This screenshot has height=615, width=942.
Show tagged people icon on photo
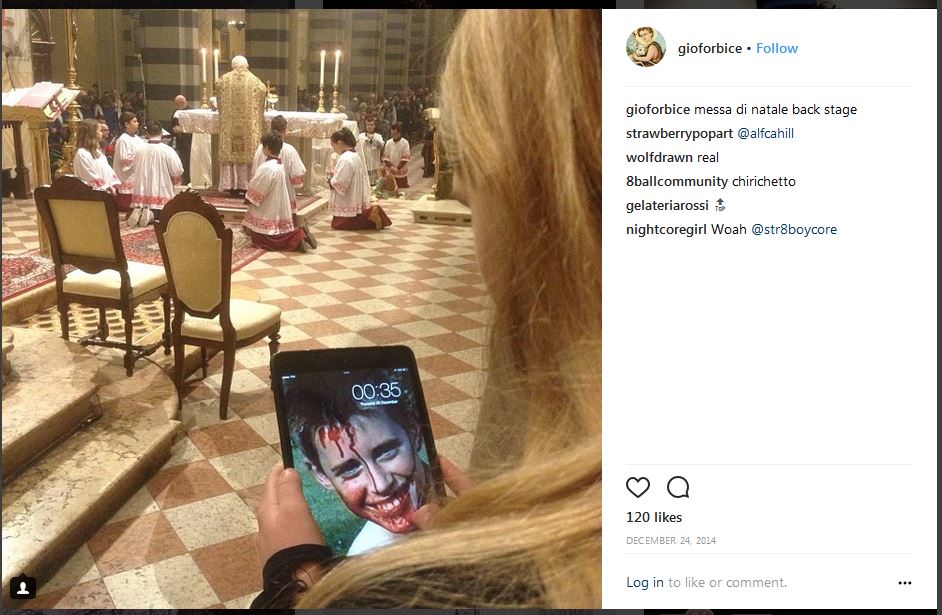23,587
